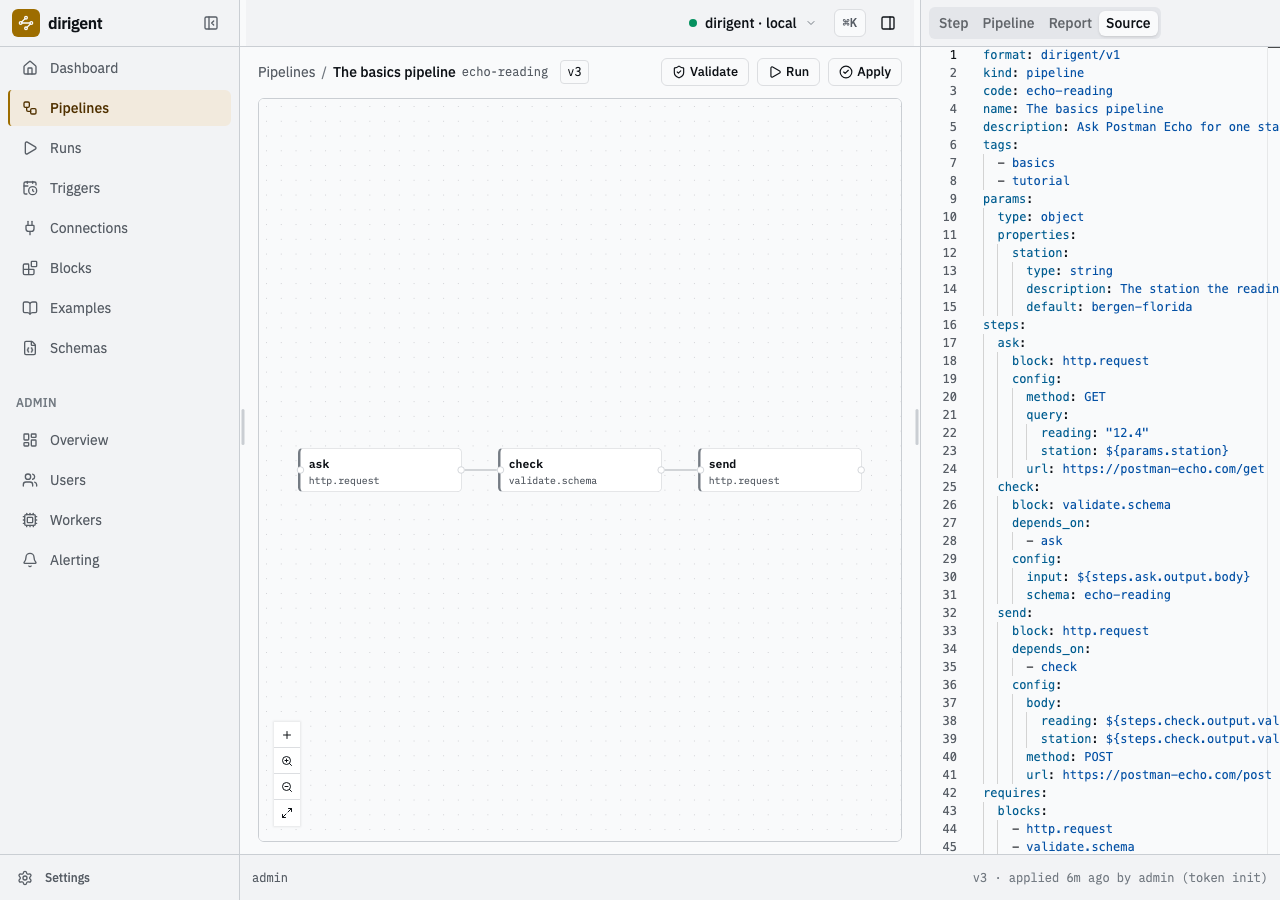The width and height of the screenshot is (1280, 900).
Task: Click the dirigent logo icon
Action: pyautogui.click(x=26, y=23)
